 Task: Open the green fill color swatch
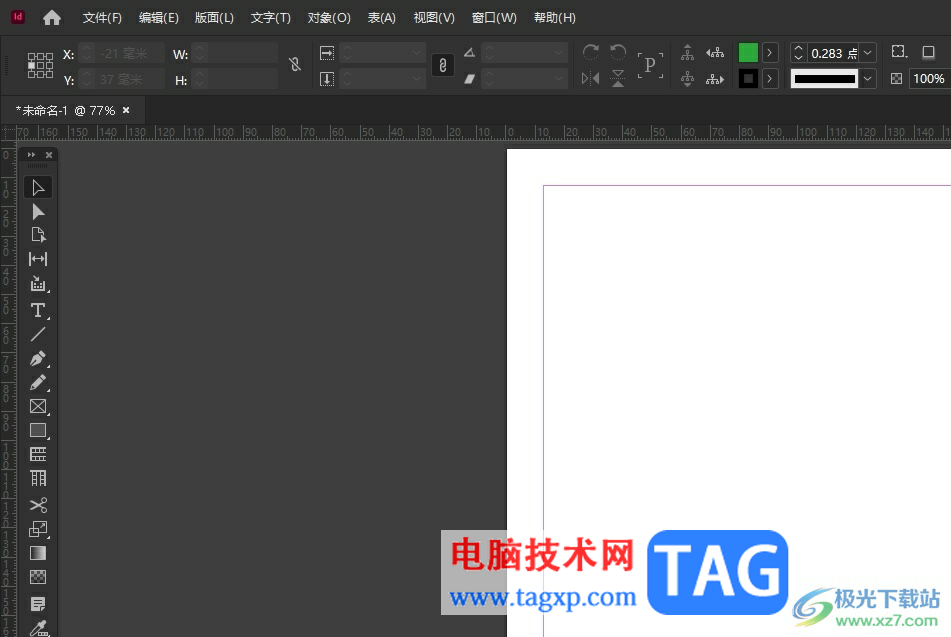748,53
